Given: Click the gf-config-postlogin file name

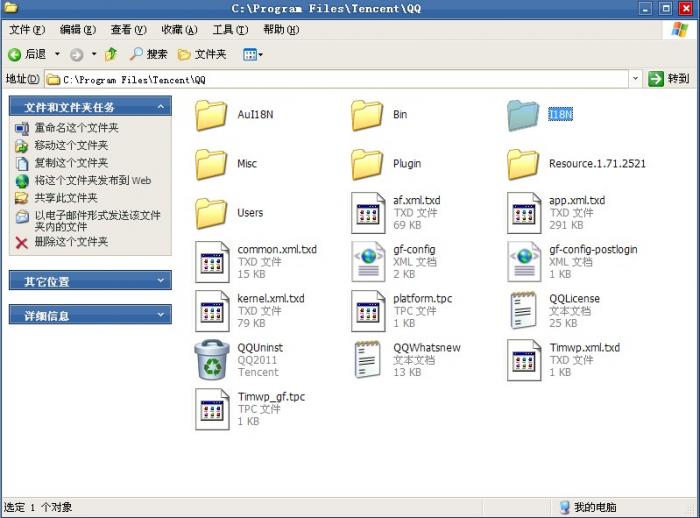Looking at the screenshot, I should pos(593,250).
